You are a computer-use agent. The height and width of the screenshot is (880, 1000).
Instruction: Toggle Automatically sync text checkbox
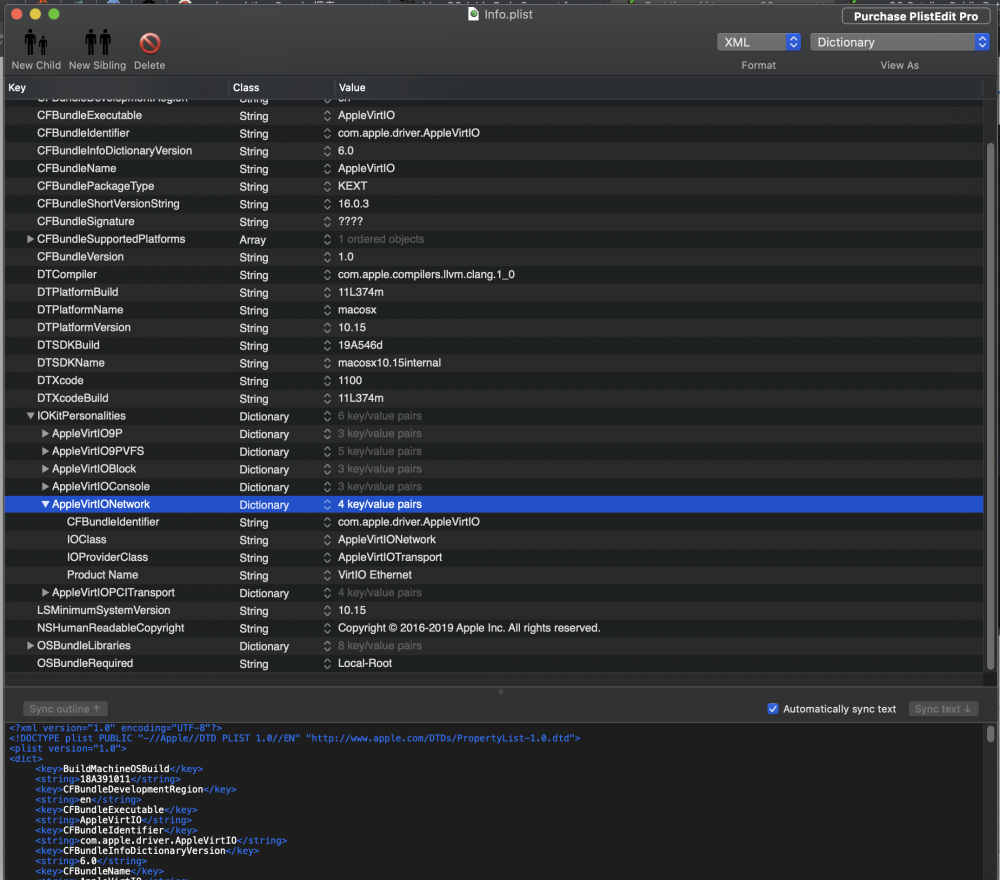tap(773, 708)
